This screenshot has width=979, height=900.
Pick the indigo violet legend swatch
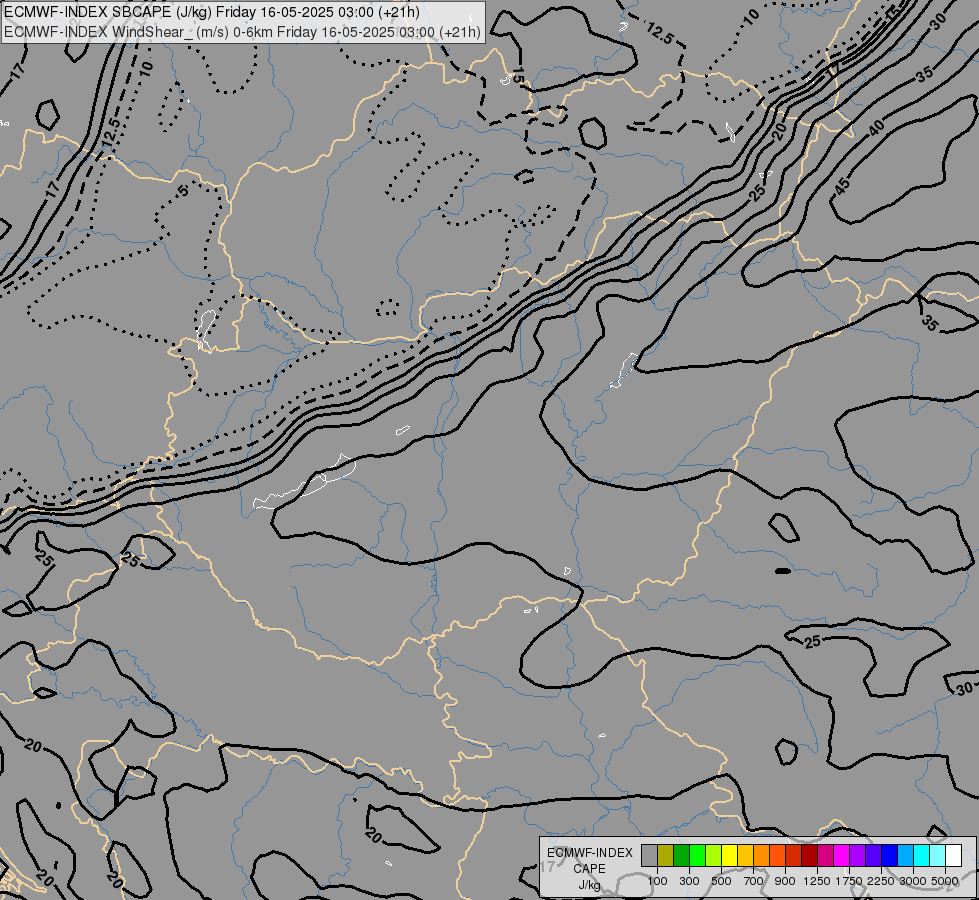pyautogui.click(x=873, y=856)
